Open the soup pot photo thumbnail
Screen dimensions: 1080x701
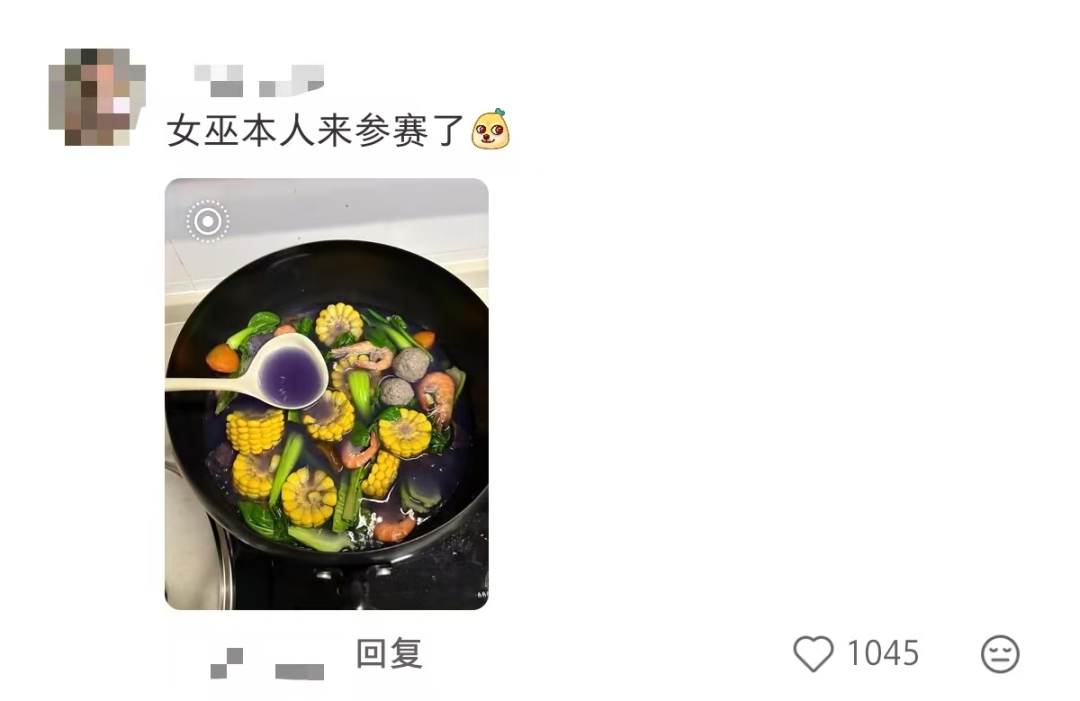326,394
